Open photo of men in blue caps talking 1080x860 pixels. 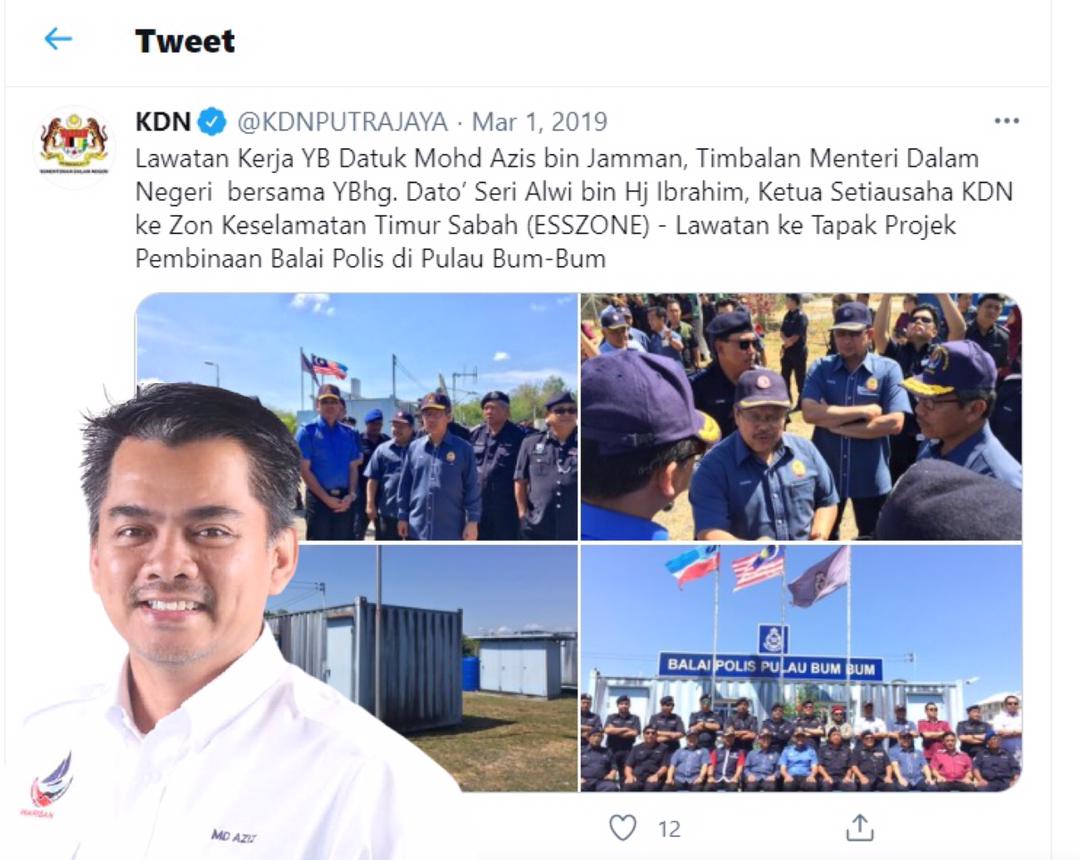click(x=801, y=417)
